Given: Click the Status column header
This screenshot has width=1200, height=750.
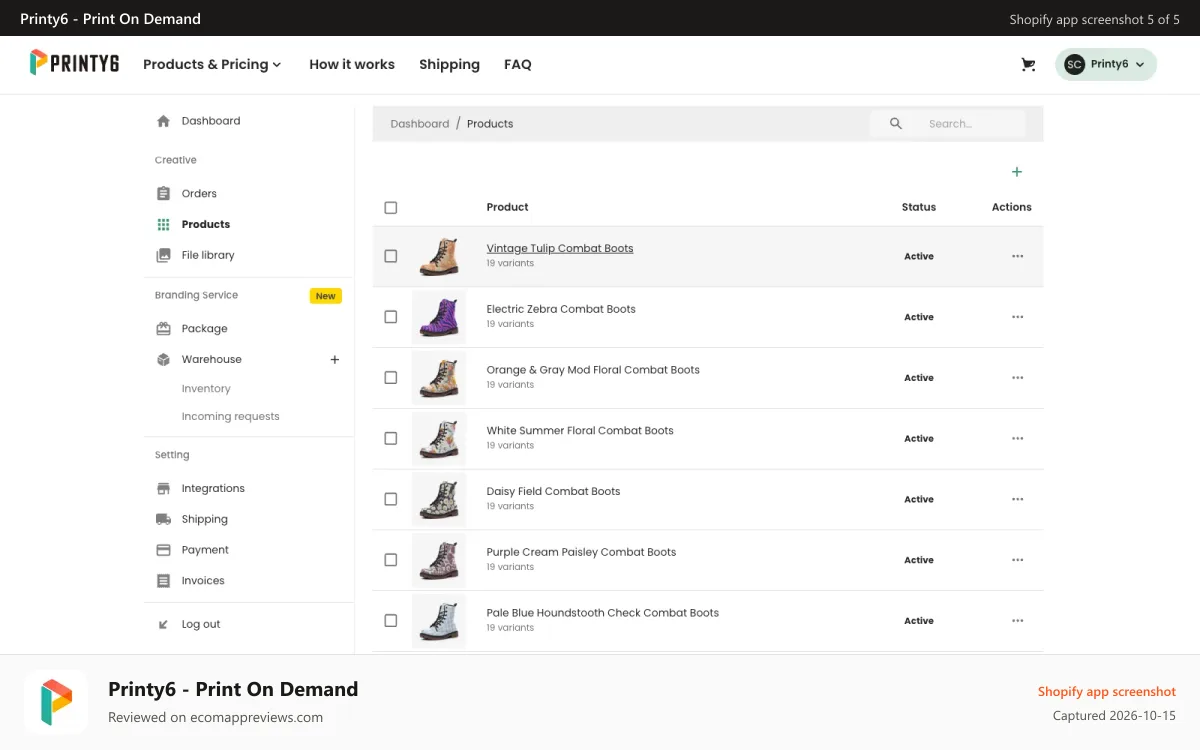Looking at the screenshot, I should (x=919, y=207).
